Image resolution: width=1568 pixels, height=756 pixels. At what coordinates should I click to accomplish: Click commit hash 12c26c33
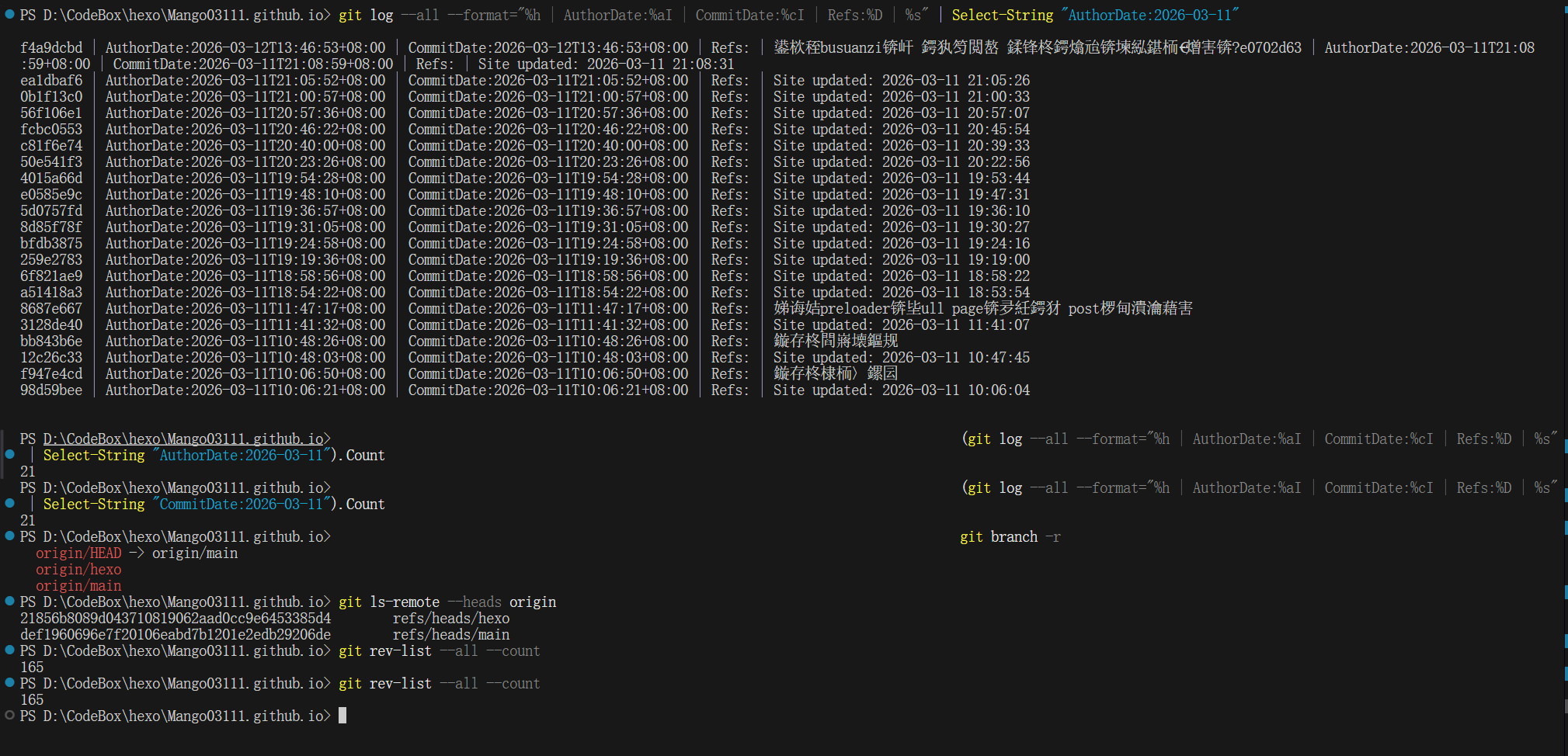point(51,357)
